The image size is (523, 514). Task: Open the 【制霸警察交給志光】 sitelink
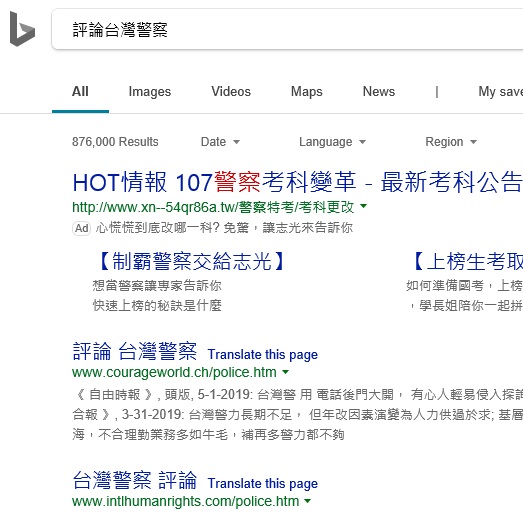coord(191,261)
